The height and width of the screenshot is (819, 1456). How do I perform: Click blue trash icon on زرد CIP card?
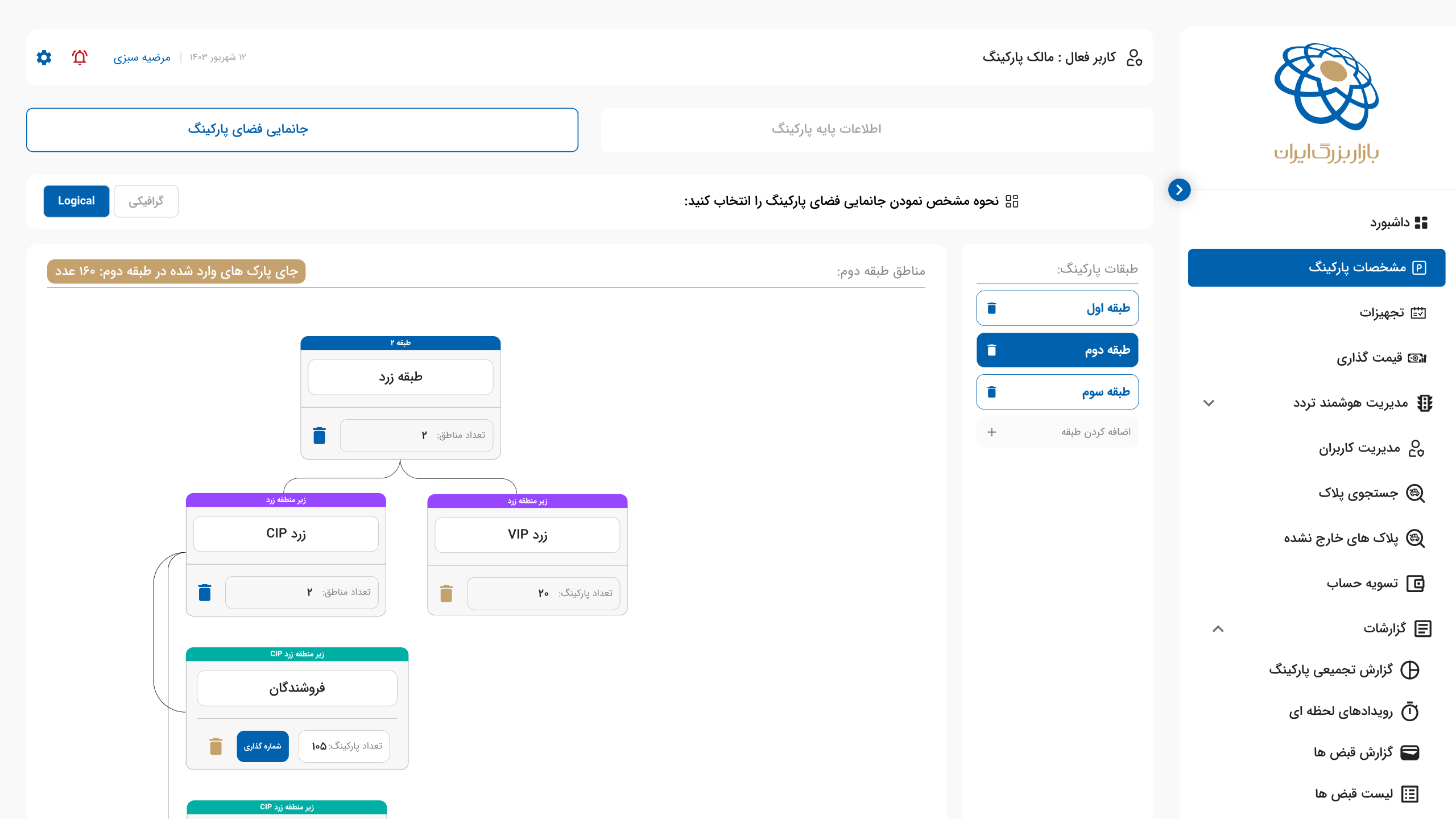pos(205,593)
